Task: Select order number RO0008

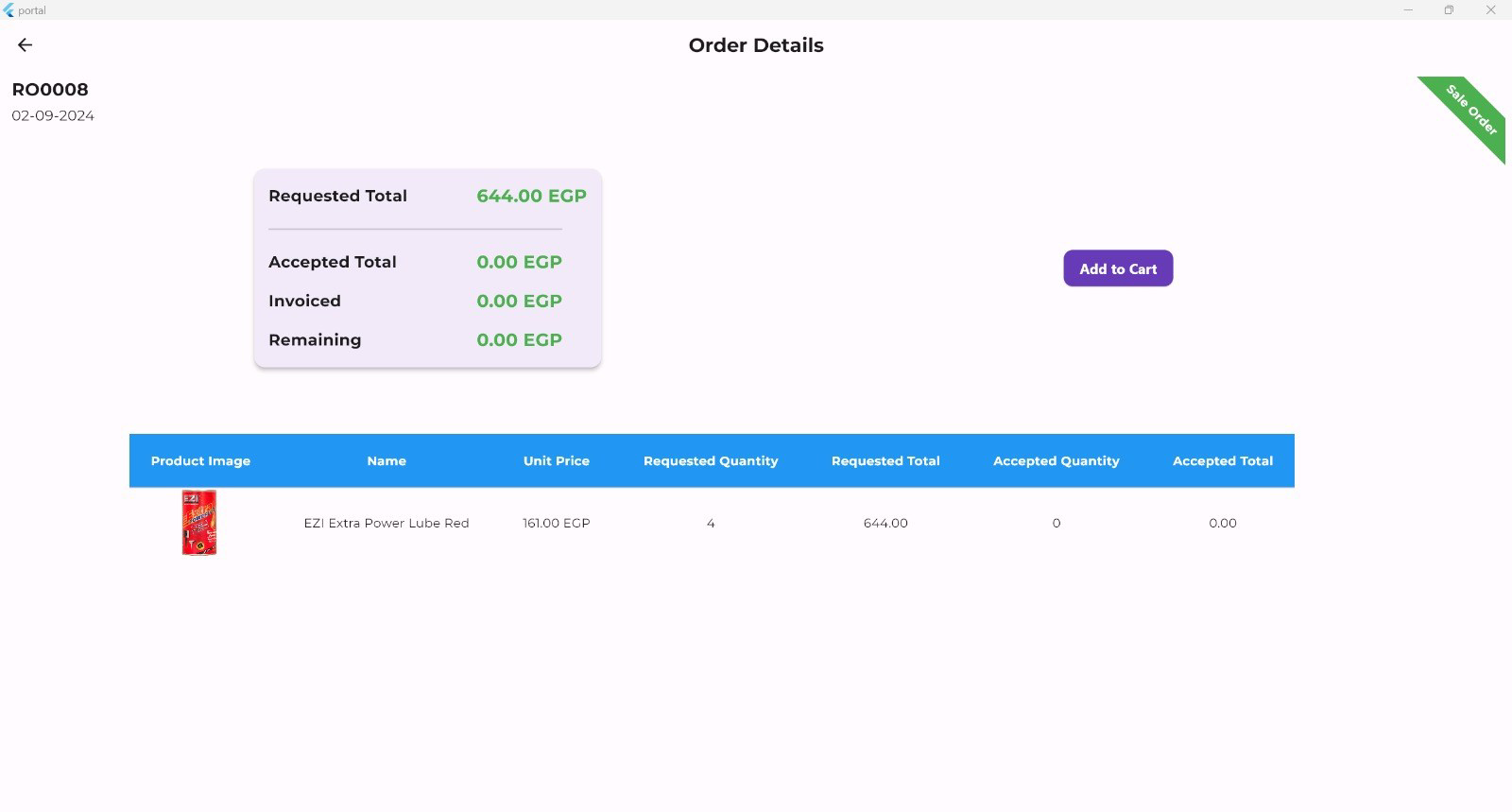Action: (x=50, y=90)
